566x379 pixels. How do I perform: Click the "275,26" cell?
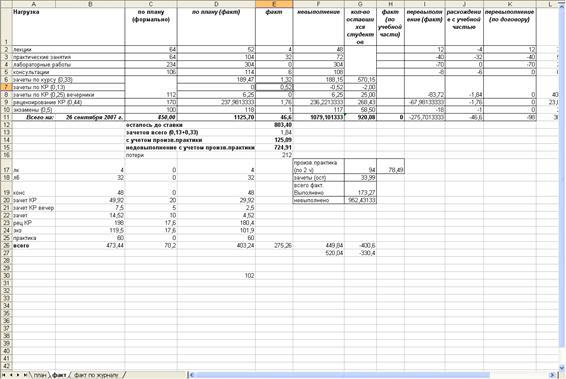coord(274,245)
